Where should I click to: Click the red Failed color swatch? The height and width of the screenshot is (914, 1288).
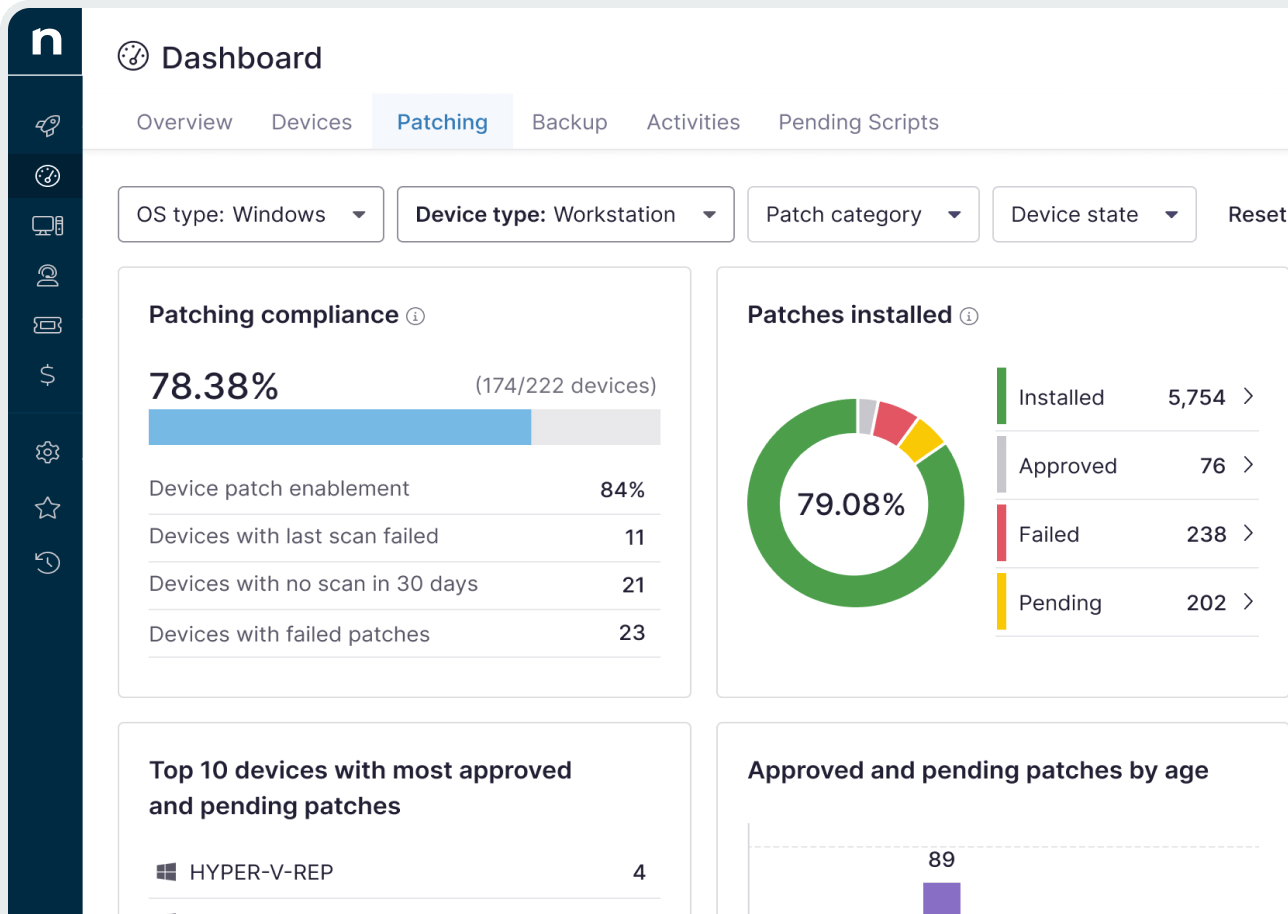(x=1001, y=533)
